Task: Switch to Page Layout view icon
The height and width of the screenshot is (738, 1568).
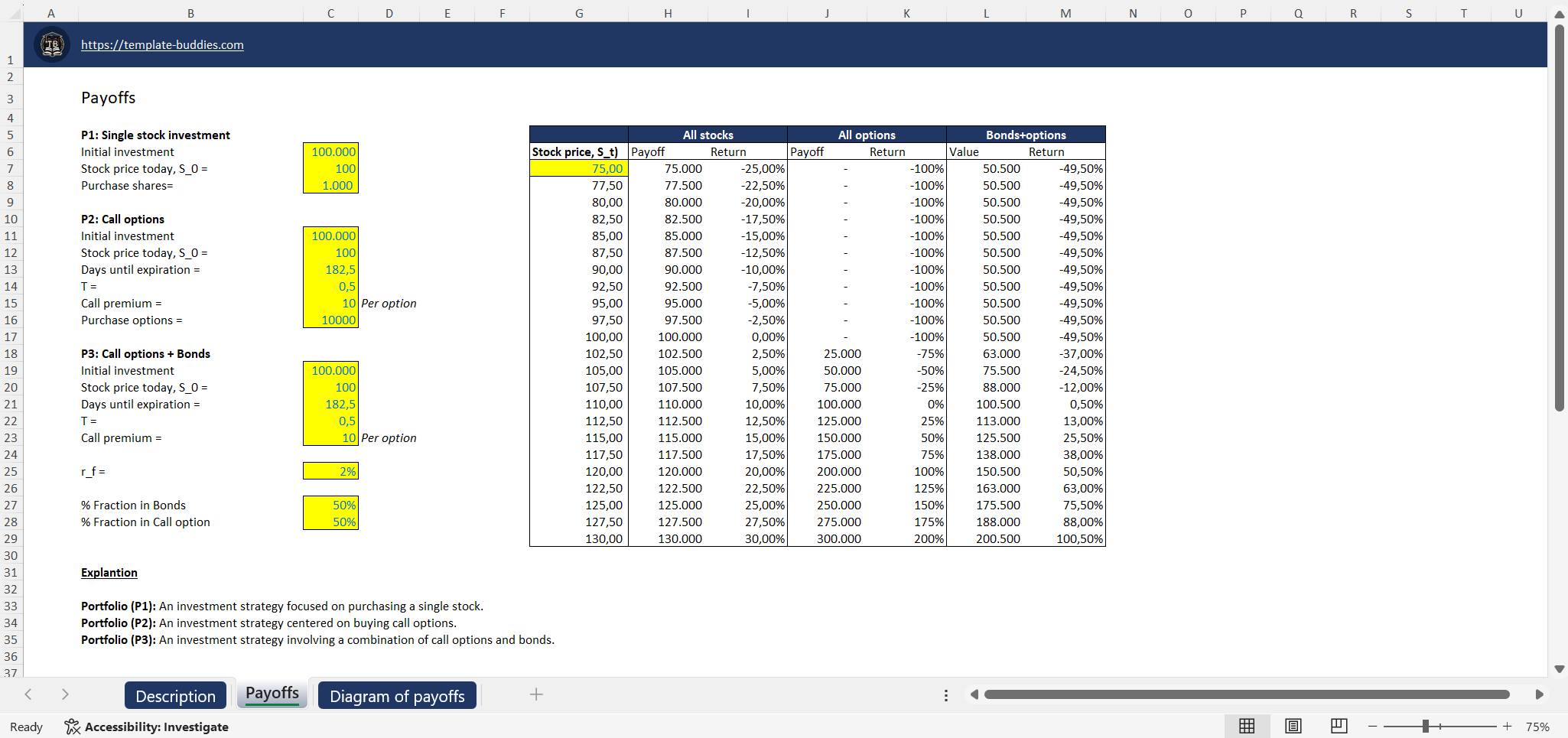Action: pyautogui.click(x=1293, y=726)
